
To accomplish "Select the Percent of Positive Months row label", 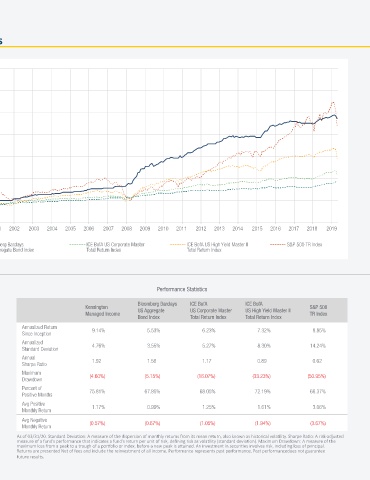I will pyautogui.click(x=37, y=391).
